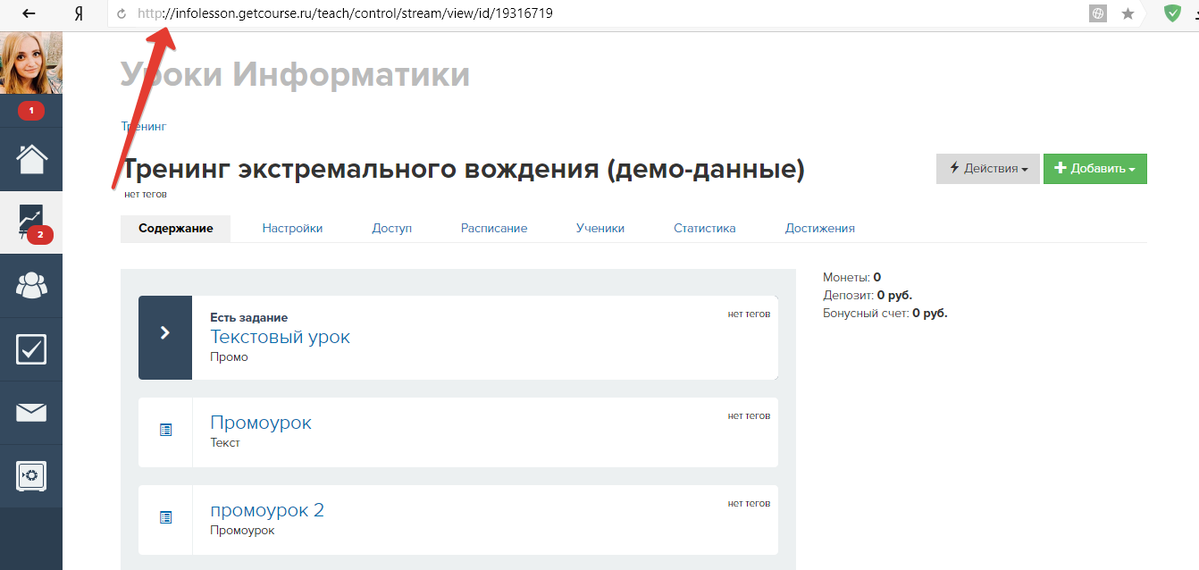This screenshot has width=1199, height=570.
Task: Open the checkmark tasks icon in sidebar
Action: point(31,349)
